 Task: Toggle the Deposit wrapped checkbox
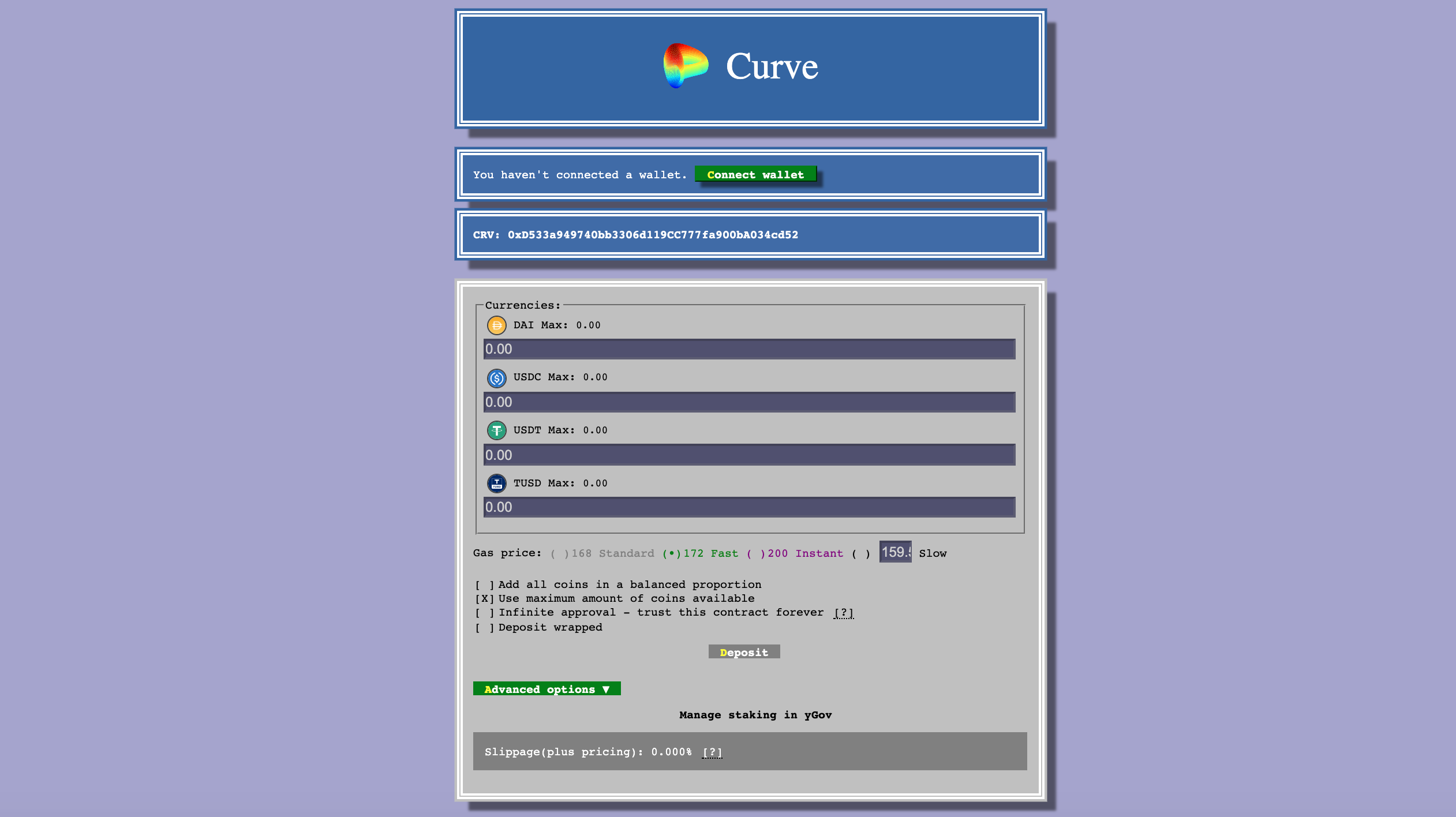pyautogui.click(x=485, y=628)
